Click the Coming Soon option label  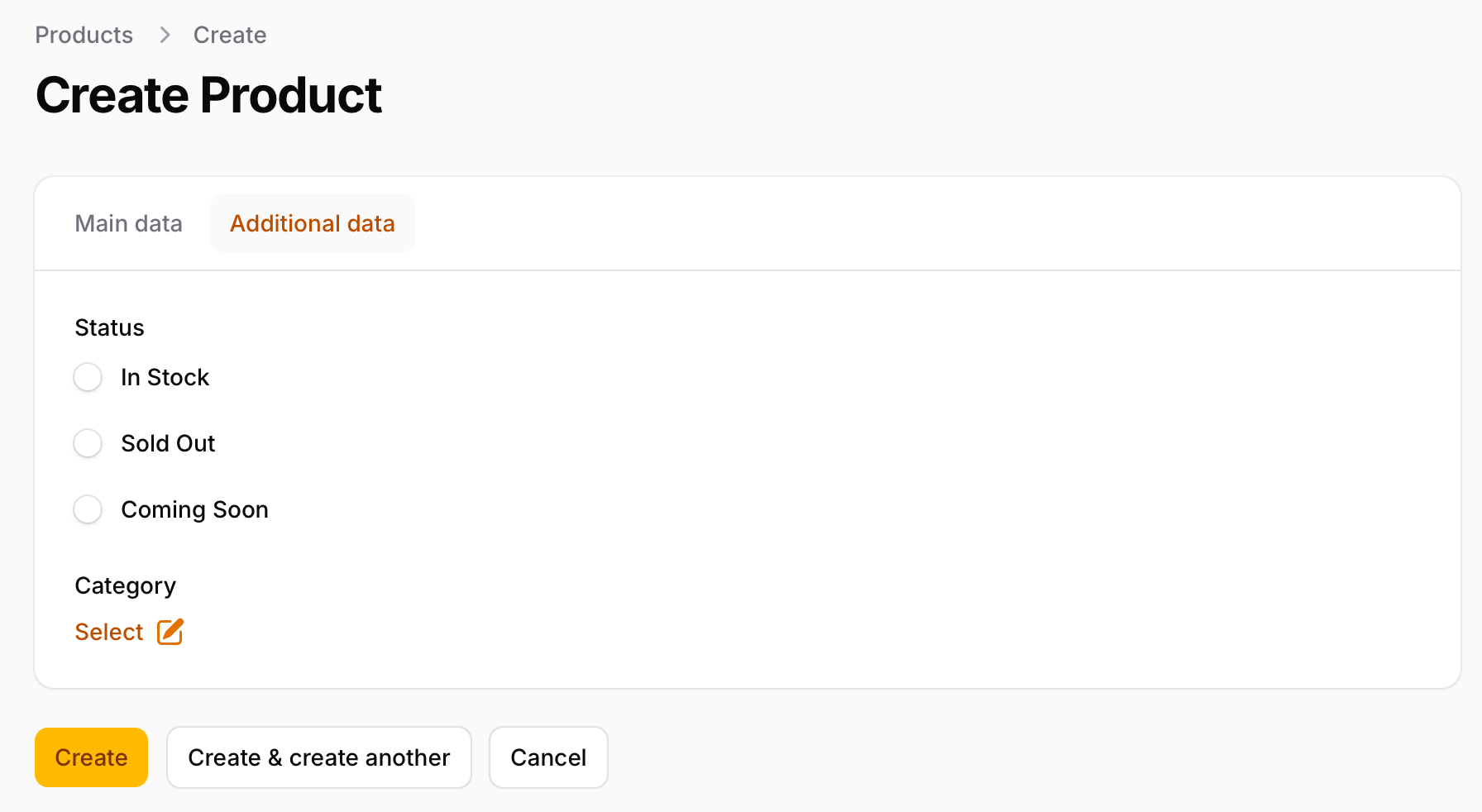194,509
